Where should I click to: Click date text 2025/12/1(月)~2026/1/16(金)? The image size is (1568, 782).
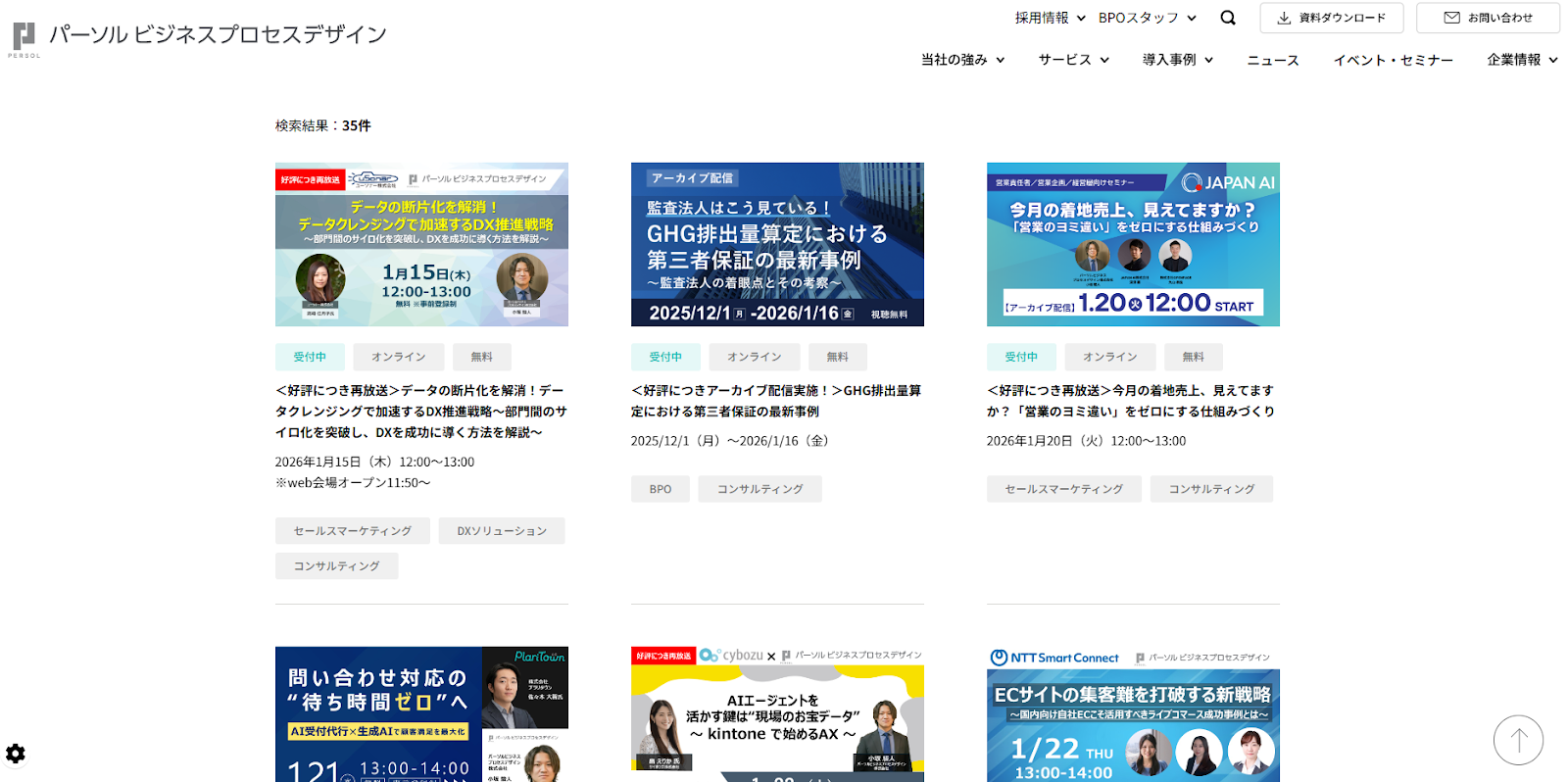click(x=730, y=441)
